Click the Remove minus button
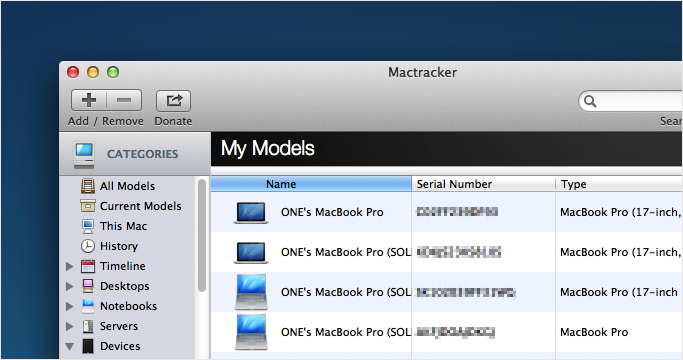The height and width of the screenshot is (360, 683). coord(124,100)
